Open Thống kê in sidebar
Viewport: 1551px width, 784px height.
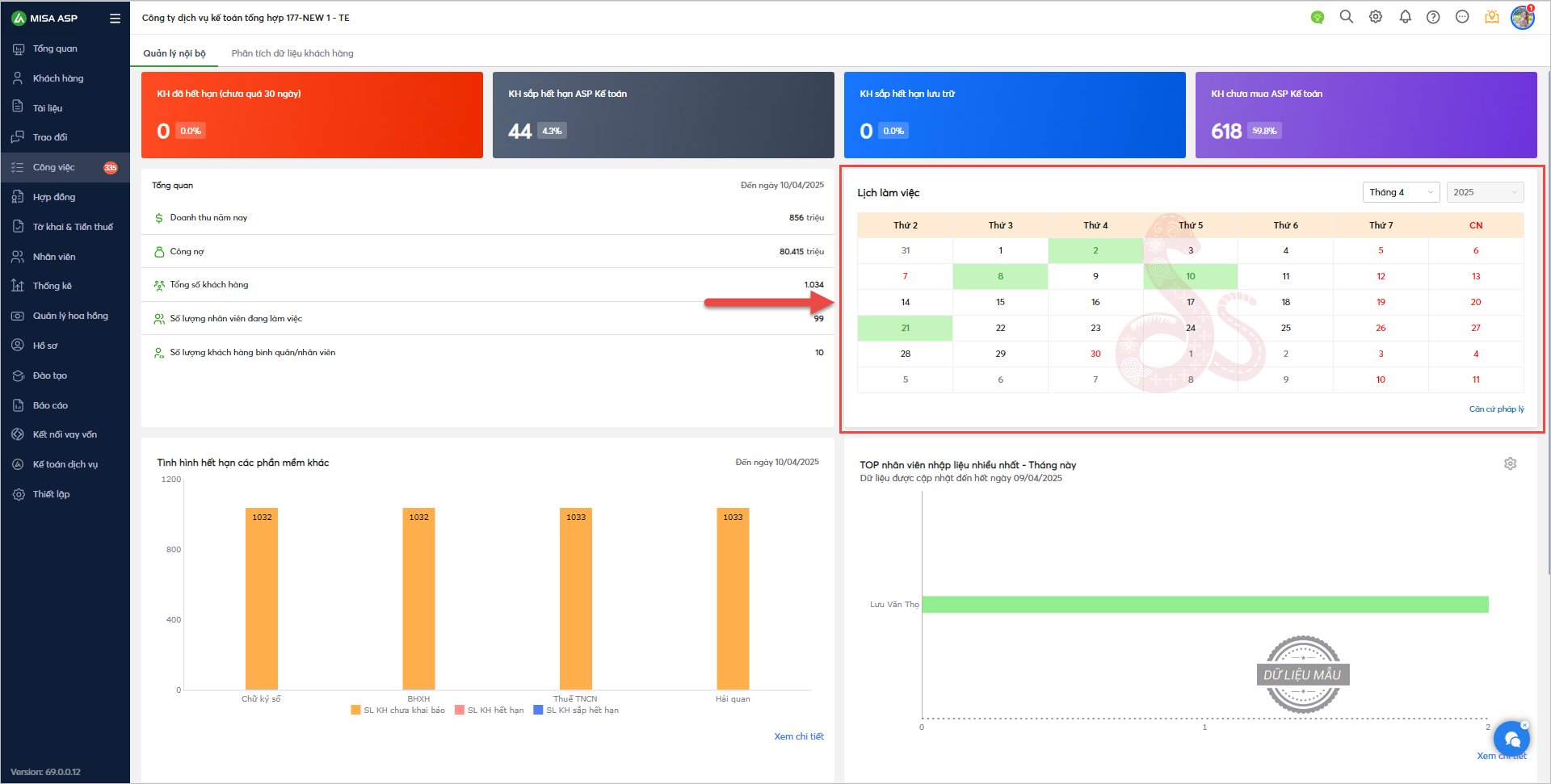[x=65, y=286]
